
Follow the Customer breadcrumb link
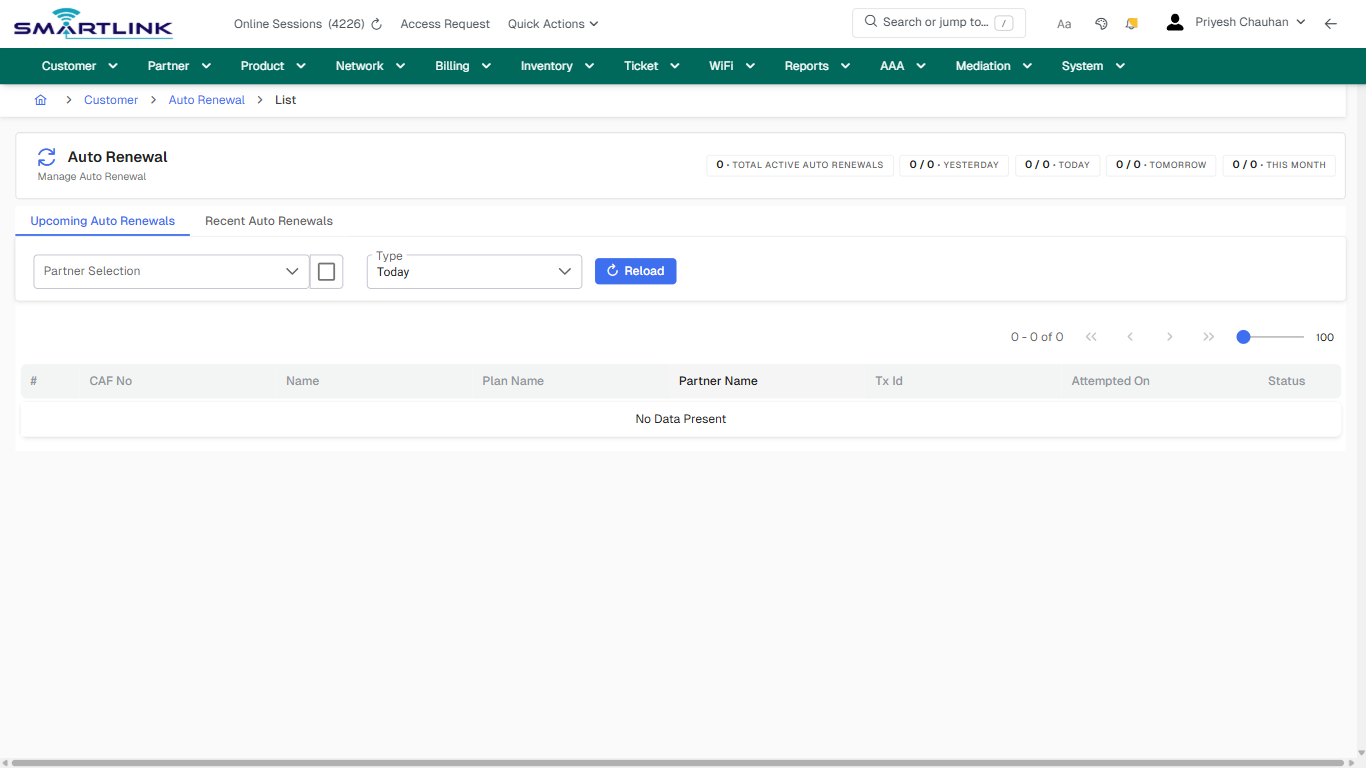110,99
